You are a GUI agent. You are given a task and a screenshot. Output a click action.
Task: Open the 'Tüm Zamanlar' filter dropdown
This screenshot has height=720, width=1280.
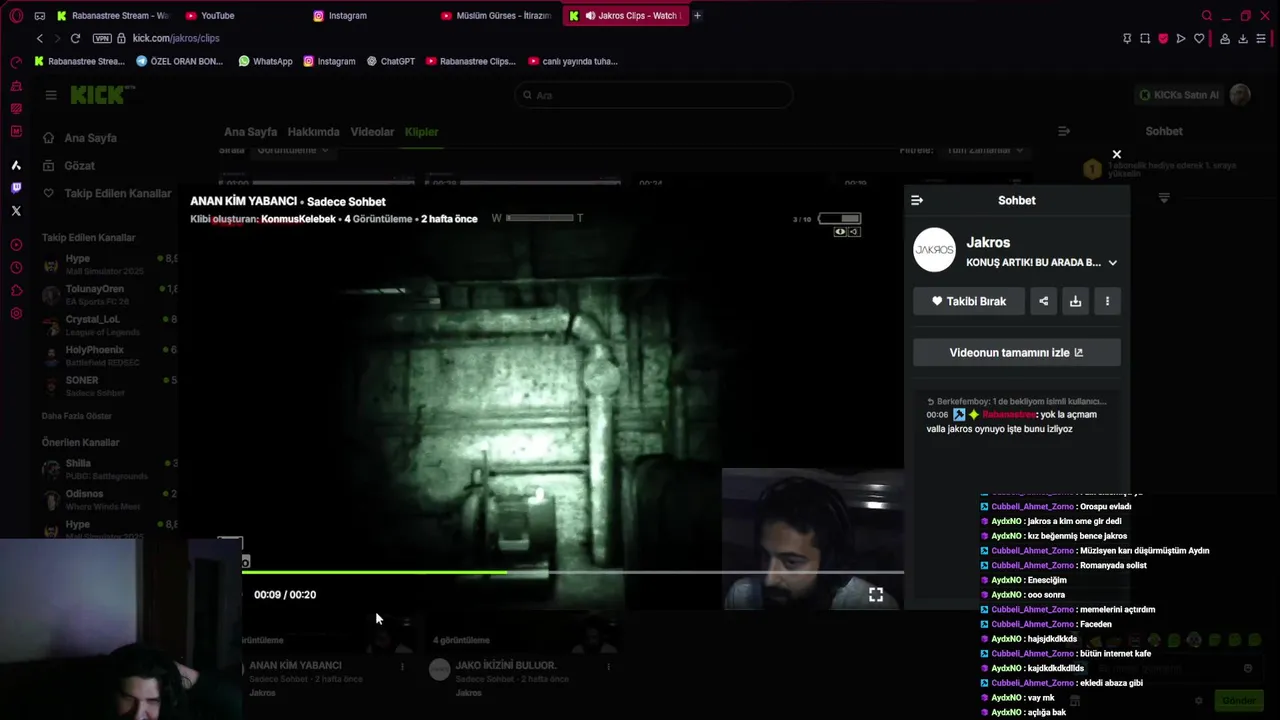pos(985,150)
